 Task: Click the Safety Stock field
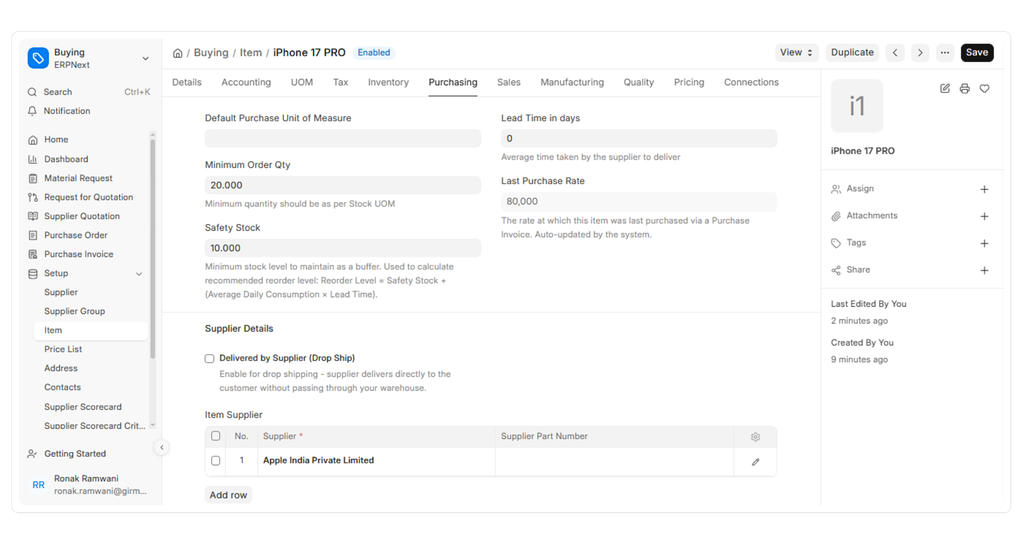[343, 248]
